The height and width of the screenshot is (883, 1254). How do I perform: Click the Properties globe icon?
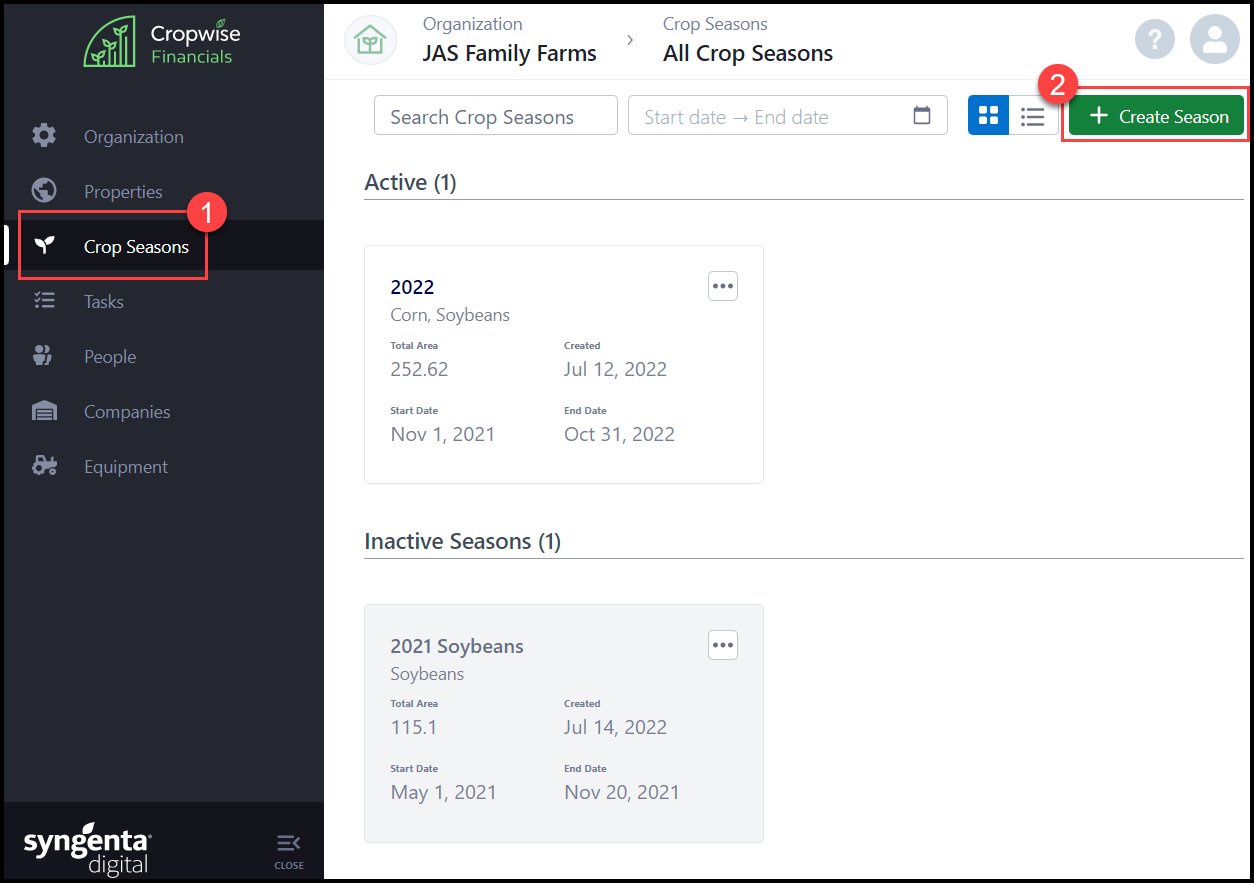[x=44, y=190]
